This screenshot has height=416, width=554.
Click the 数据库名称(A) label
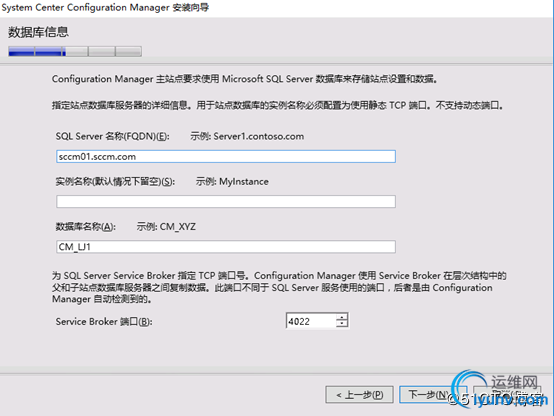point(86,227)
